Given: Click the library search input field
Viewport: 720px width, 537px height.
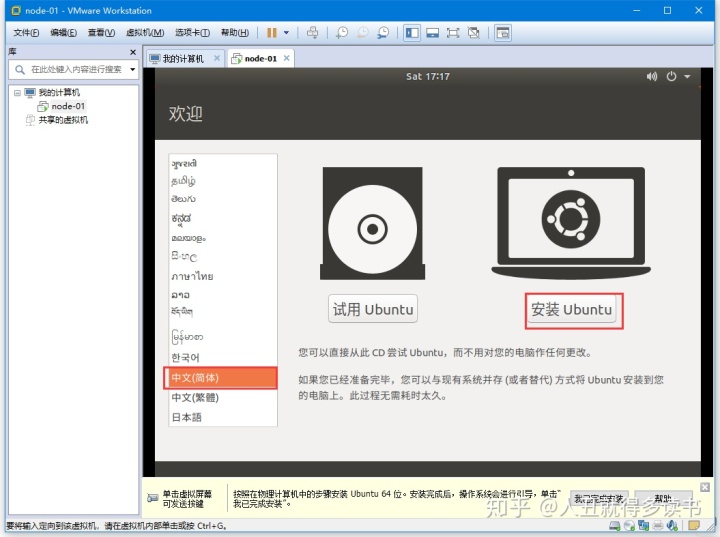Looking at the screenshot, I should tap(71, 69).
